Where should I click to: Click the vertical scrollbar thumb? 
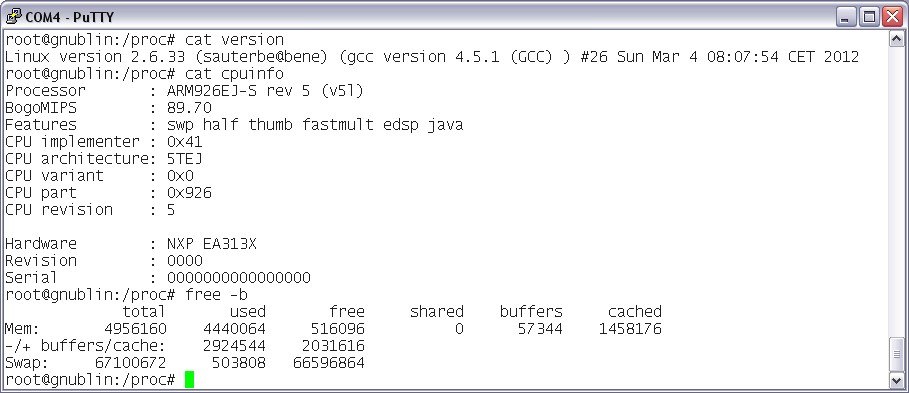coord(896,354)
